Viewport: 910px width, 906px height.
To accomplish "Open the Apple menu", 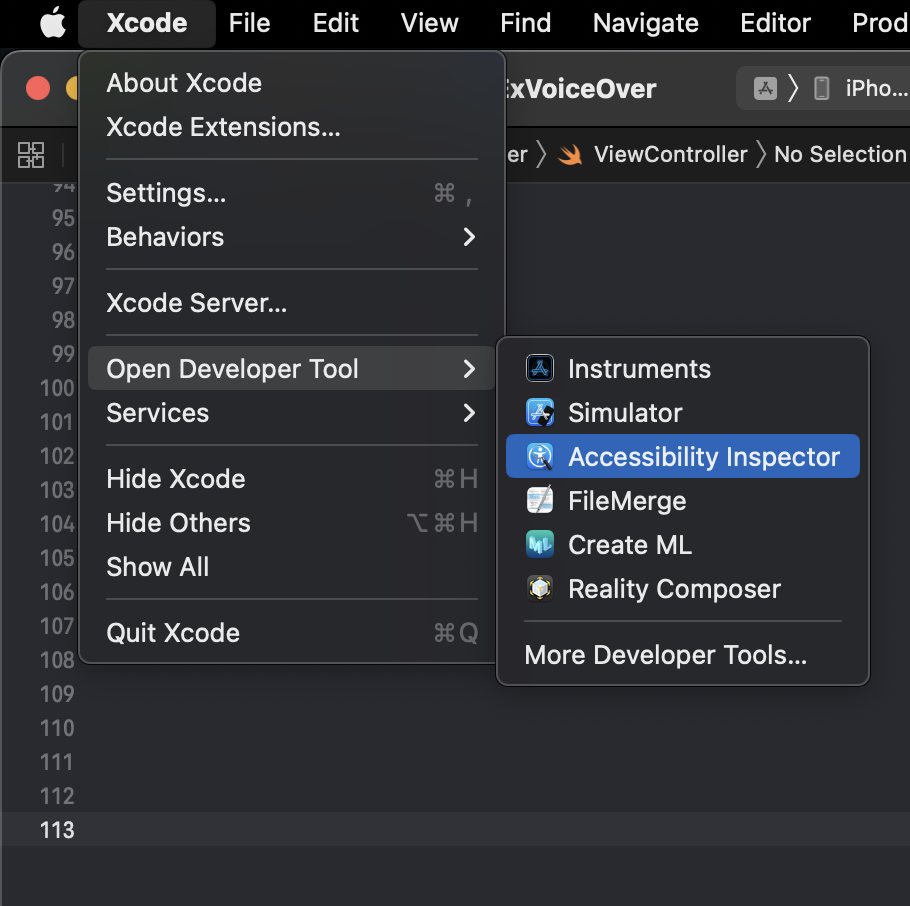I will (x=53, y=23).
